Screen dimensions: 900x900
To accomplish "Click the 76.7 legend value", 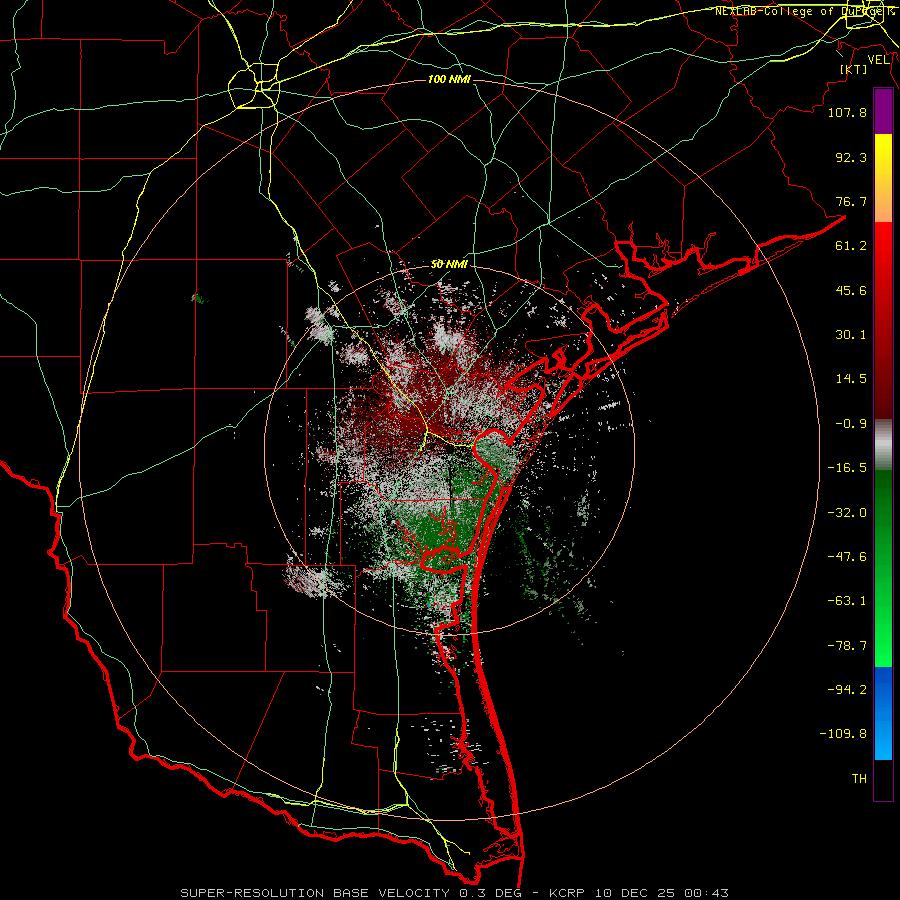I will (851, 201).
